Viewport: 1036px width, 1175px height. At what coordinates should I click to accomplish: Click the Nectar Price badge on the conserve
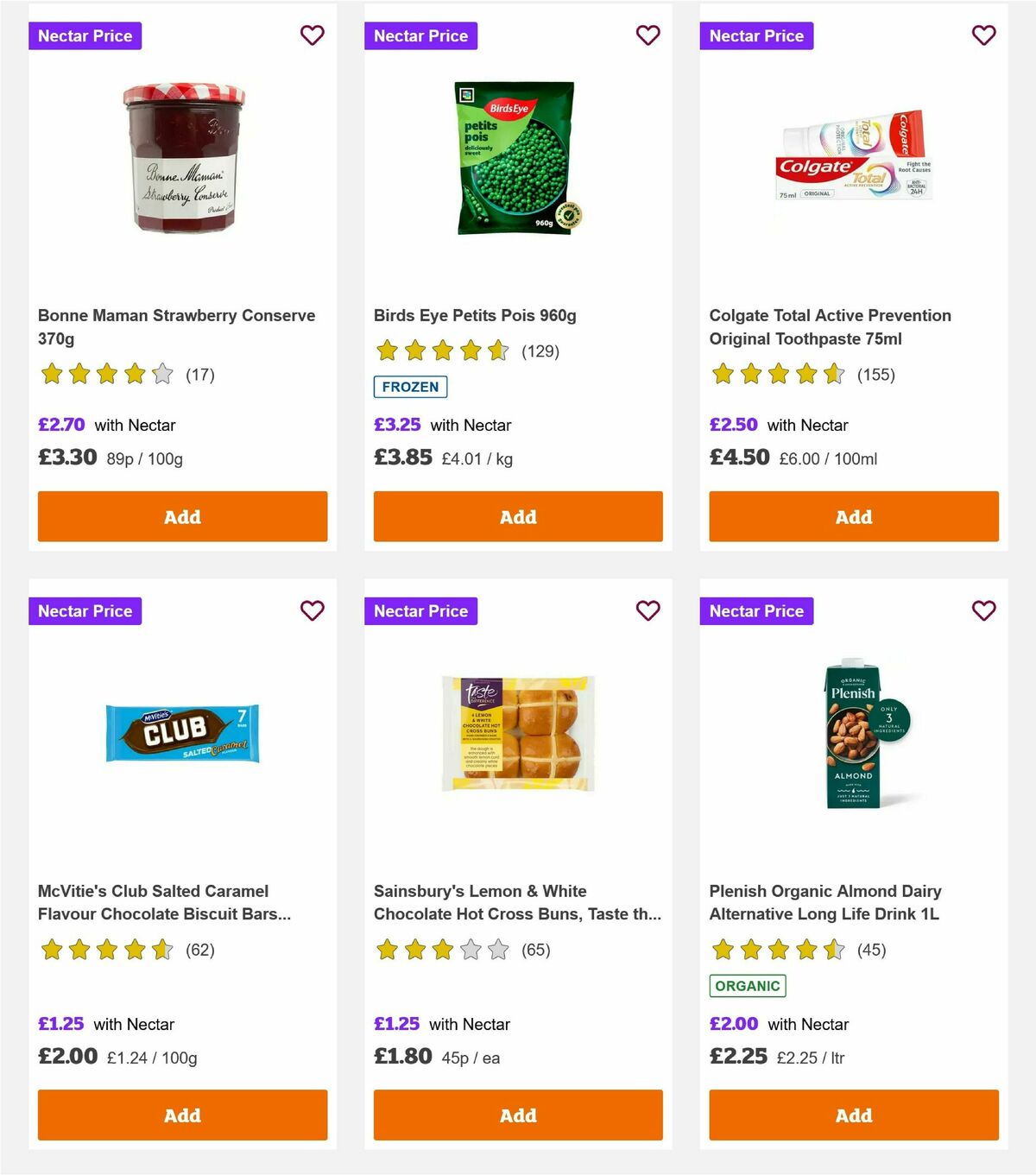point(85,35)
